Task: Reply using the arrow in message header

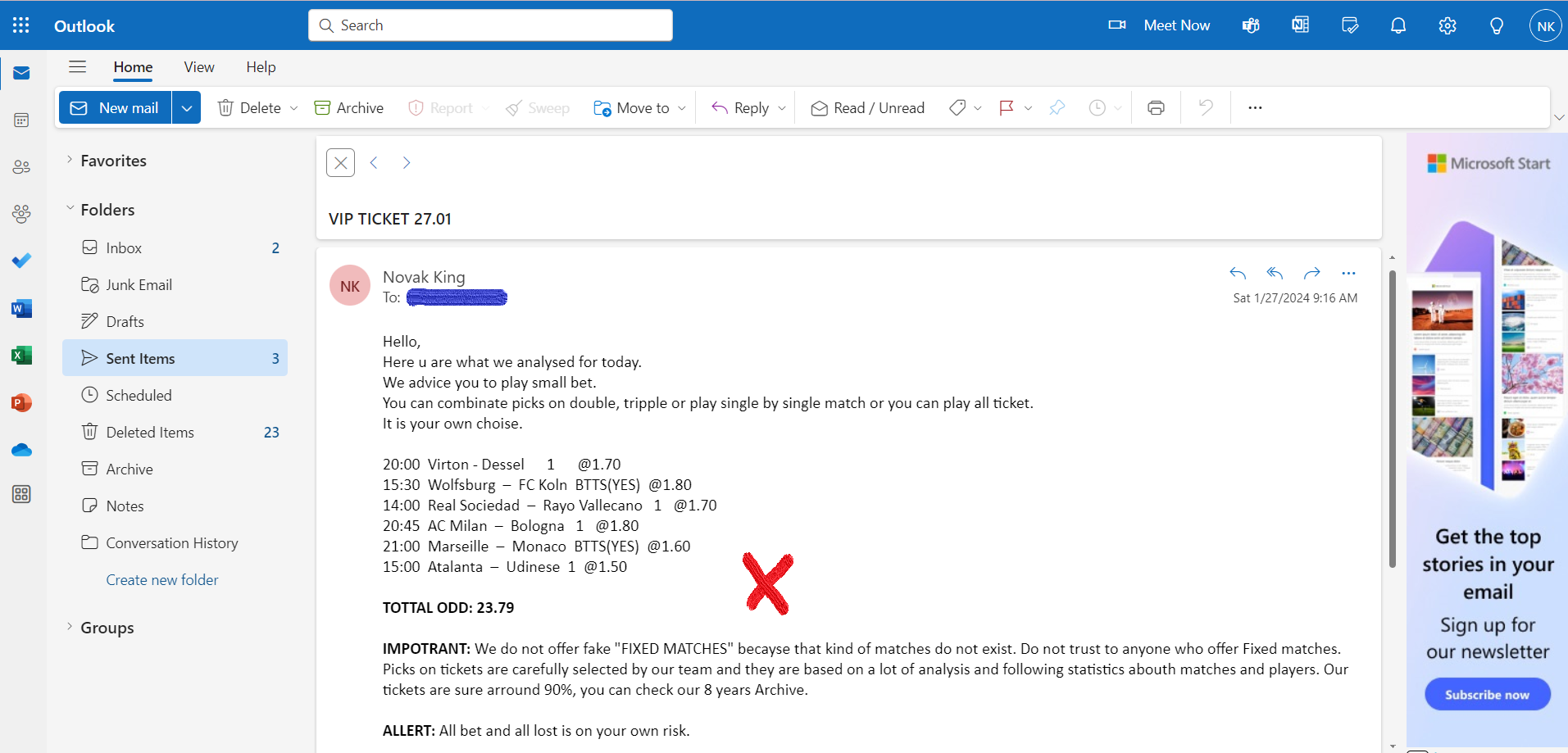Action: tap(1238, 273)
